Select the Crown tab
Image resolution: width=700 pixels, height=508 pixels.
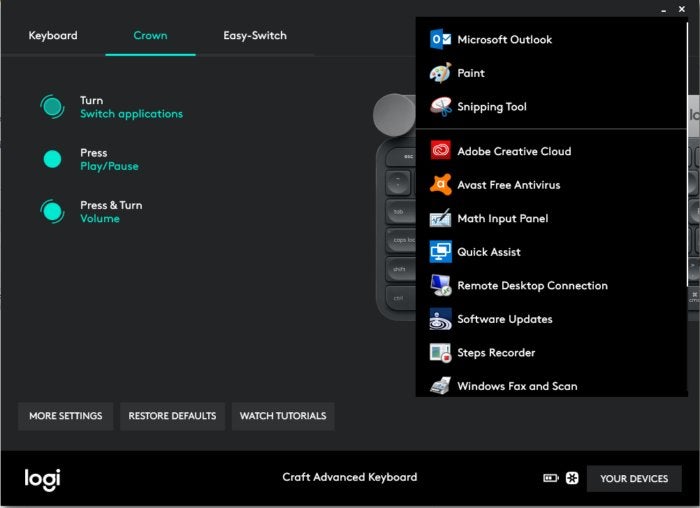pos(150,35)
